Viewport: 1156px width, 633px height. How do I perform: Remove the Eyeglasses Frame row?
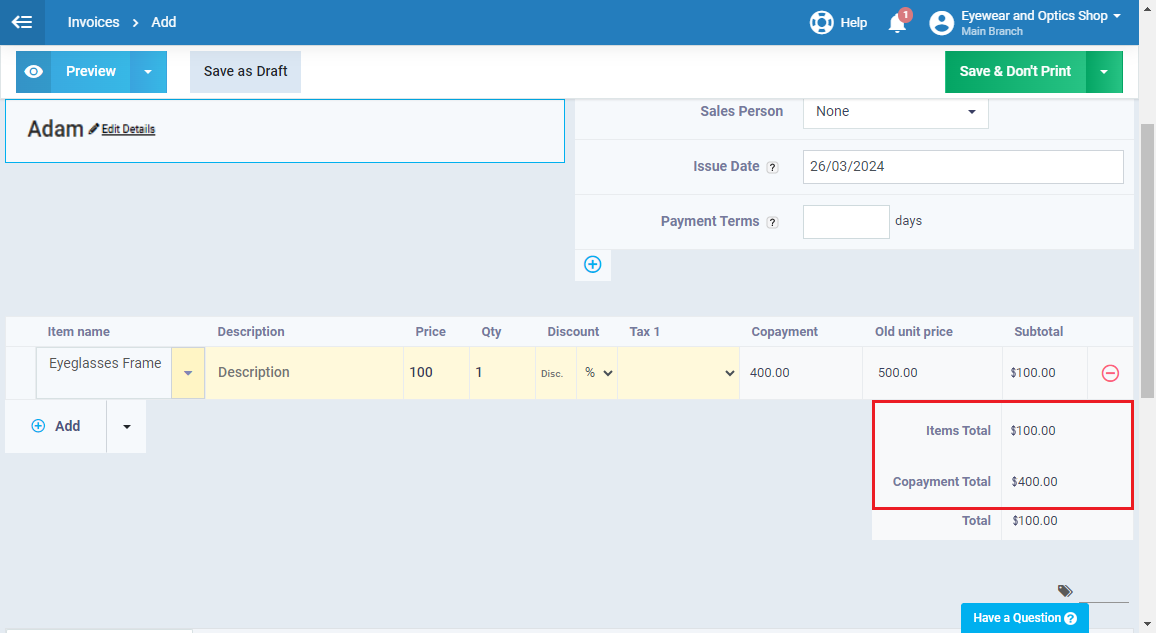(1110, 373)
